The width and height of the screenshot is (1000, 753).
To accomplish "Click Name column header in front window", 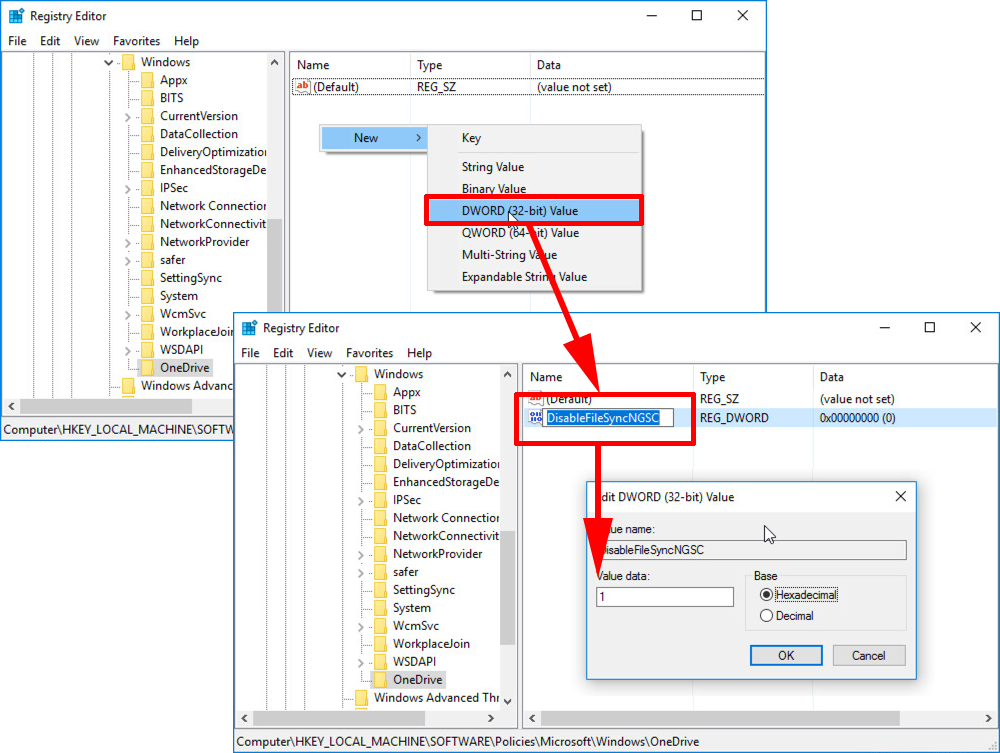I will 608,377.
